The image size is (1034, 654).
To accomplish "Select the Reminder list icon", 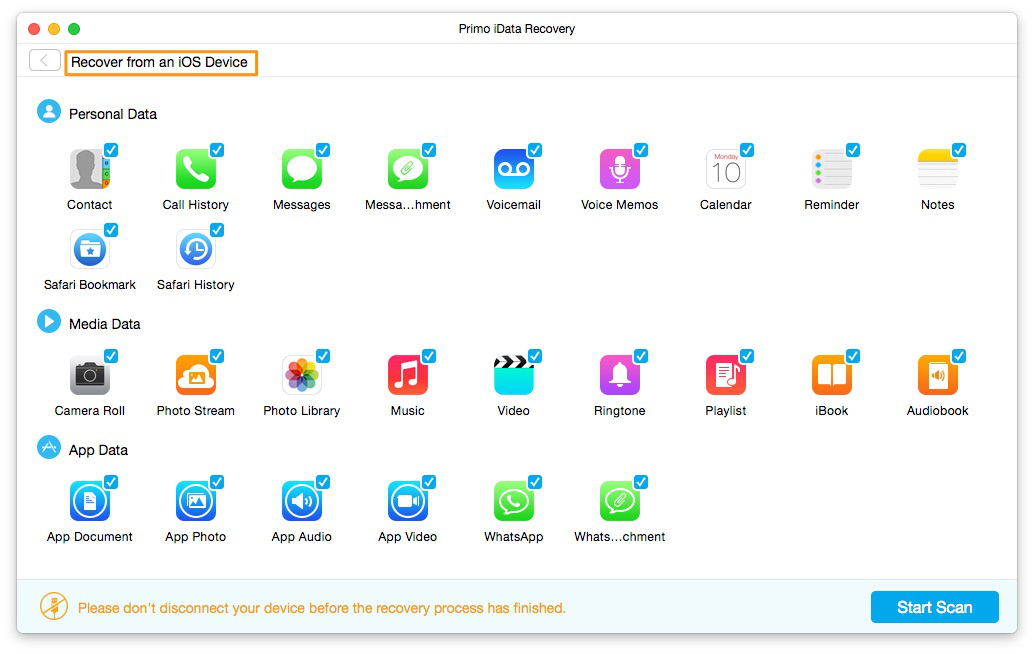I will [832, 169].
